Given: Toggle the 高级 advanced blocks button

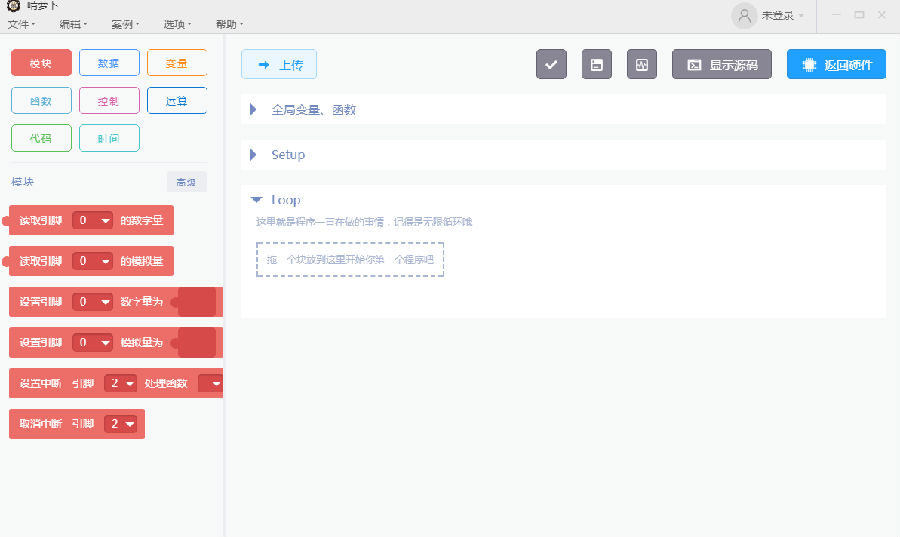Looking at the screenshot, I should [186, 182].
